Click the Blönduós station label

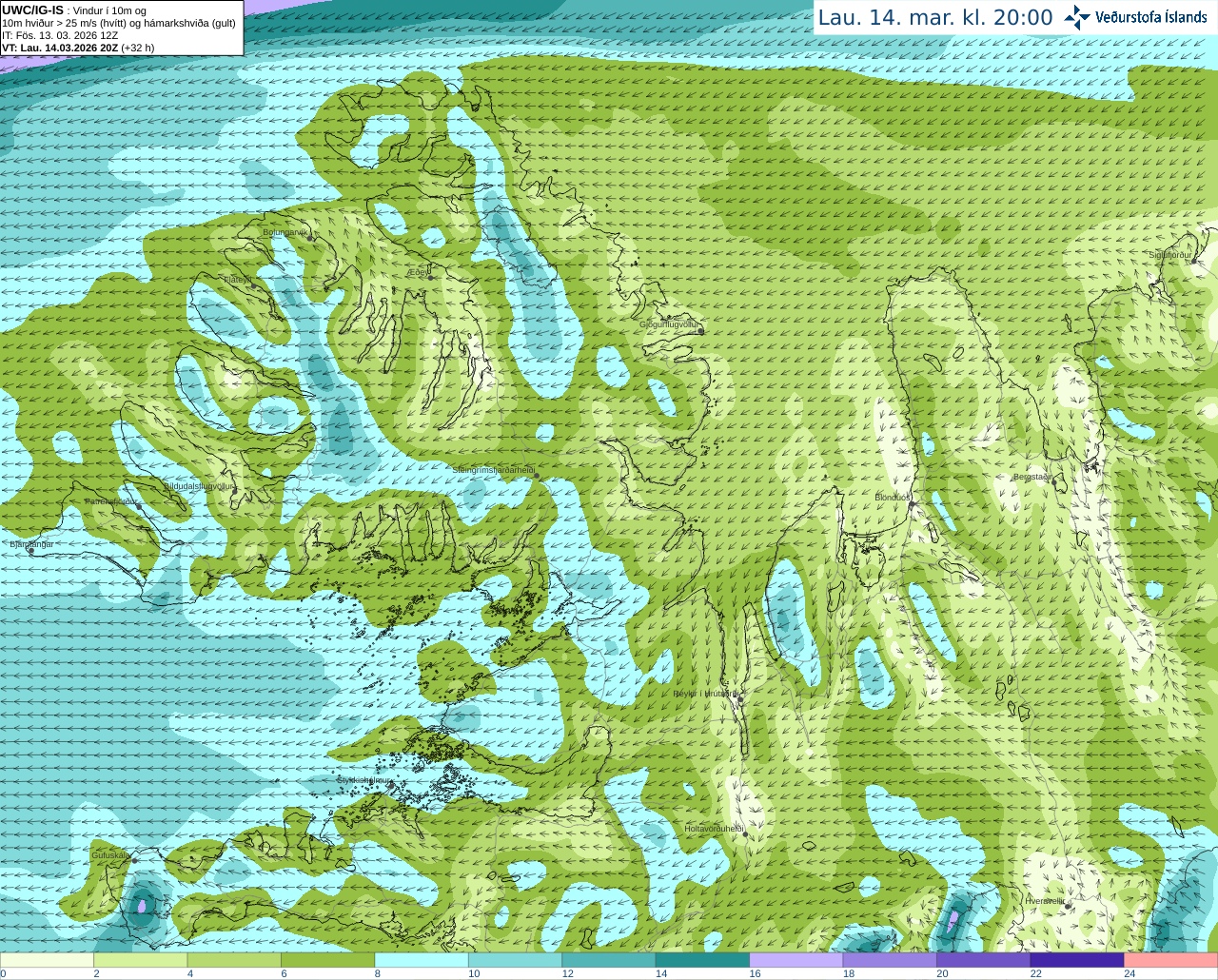click(x=893, y=498)
